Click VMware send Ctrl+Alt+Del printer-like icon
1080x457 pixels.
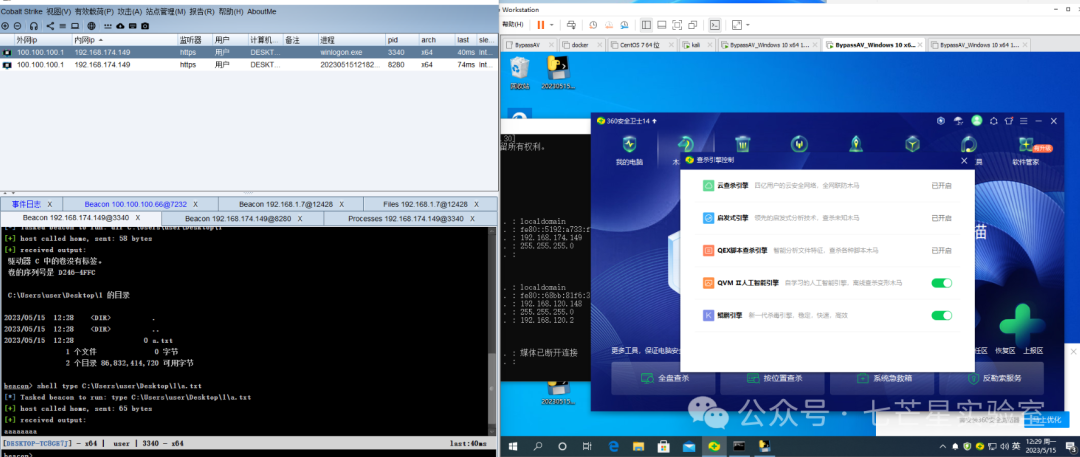(x=571, y=25)
